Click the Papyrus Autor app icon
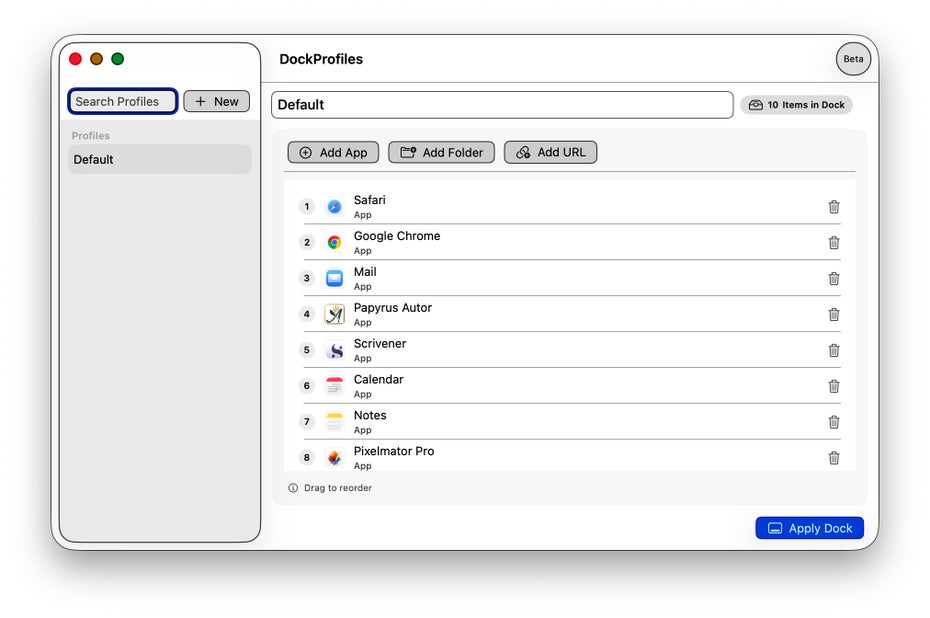This screenshot has width=930, height=618. click(x=334, y=314)
